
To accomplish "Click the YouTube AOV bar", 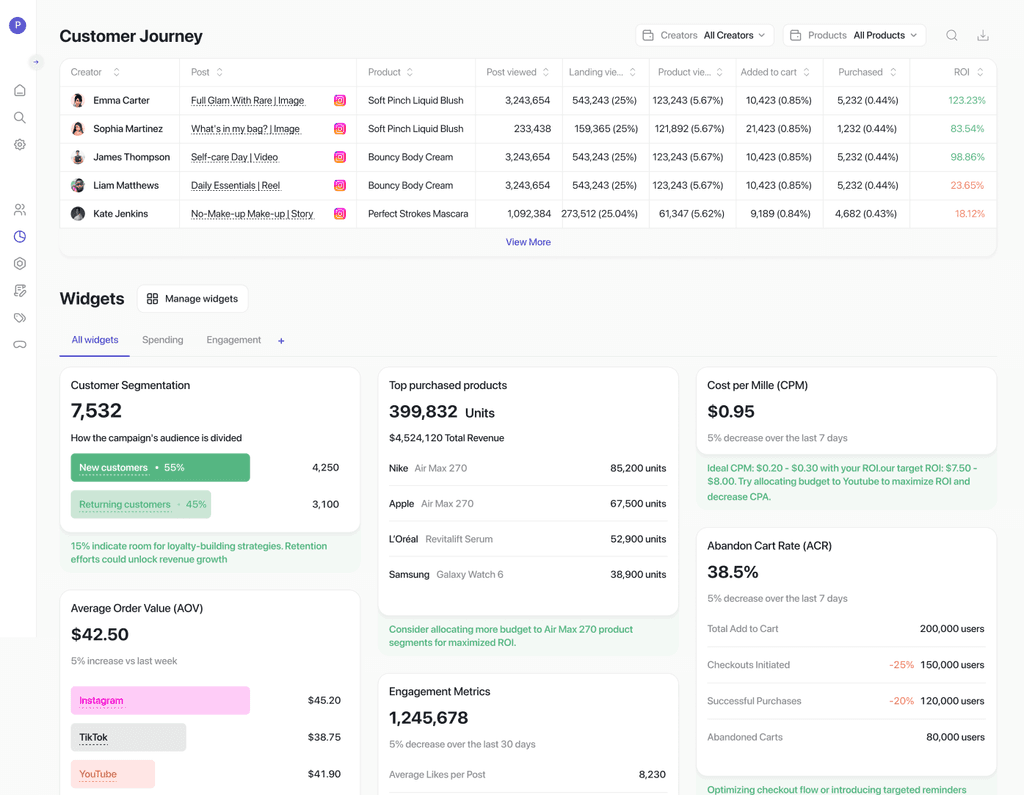I will (112, 774).
